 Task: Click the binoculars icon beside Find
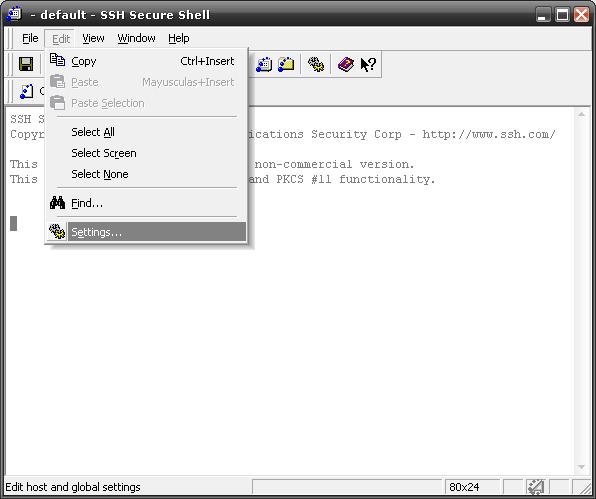57,203
